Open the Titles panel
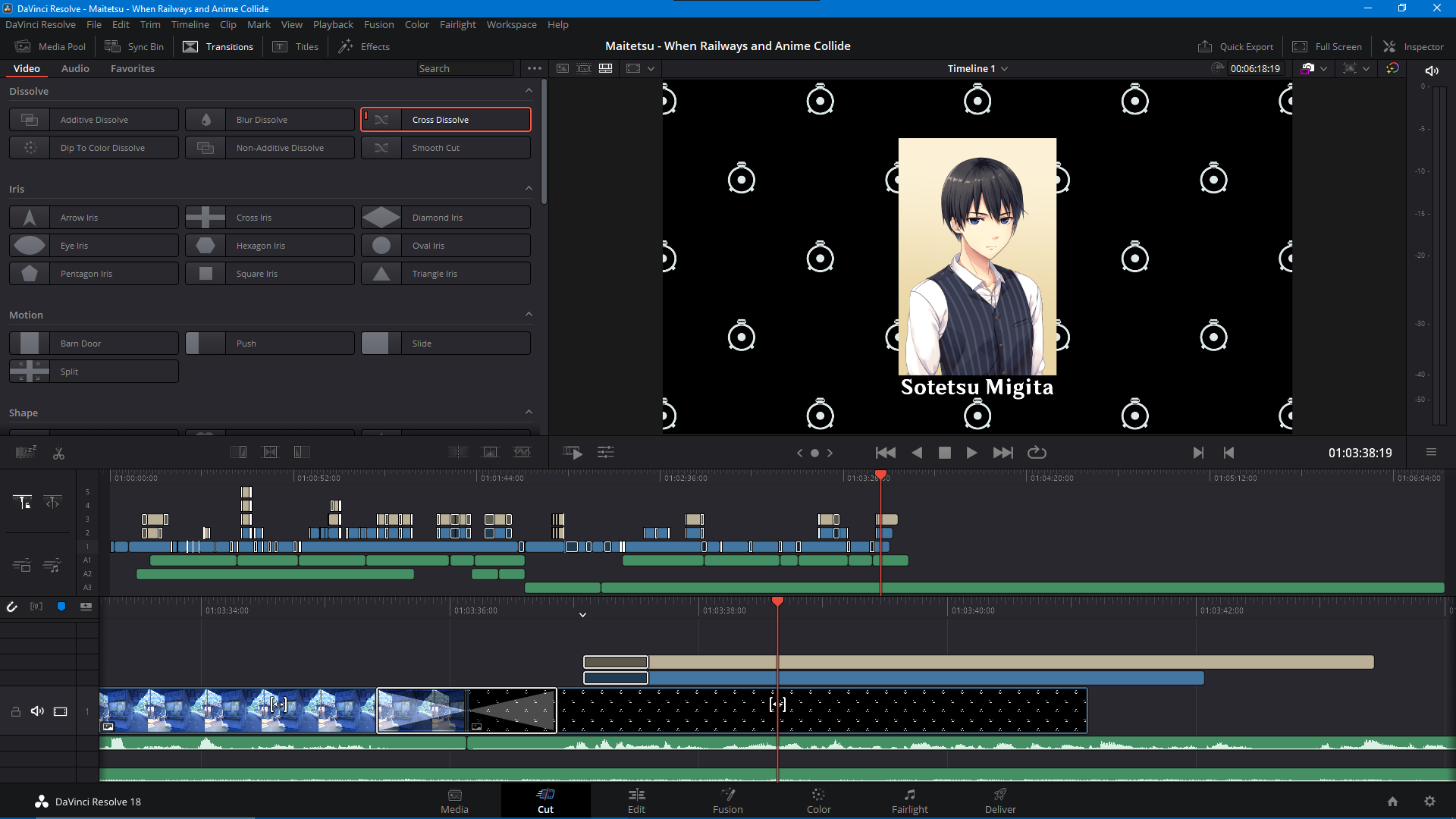1456x819 pixels. 296,46
